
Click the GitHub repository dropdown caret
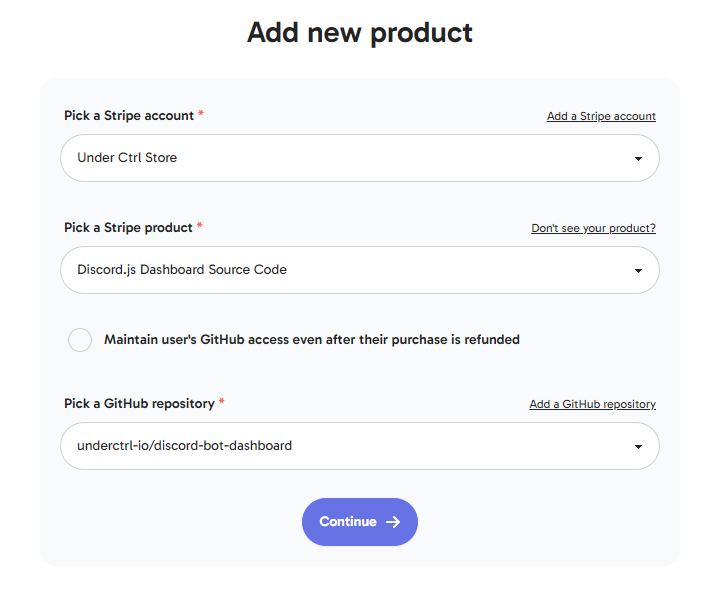pyautogui.click(x=638, y=447)
